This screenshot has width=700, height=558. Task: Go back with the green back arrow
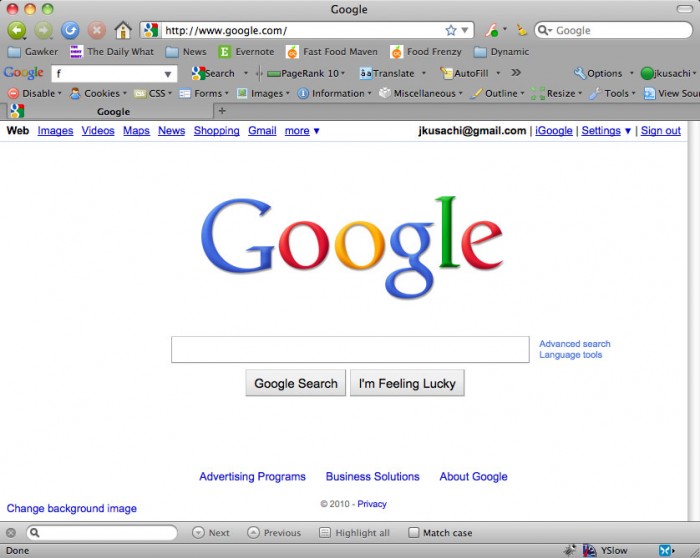[x=17, y=30]
